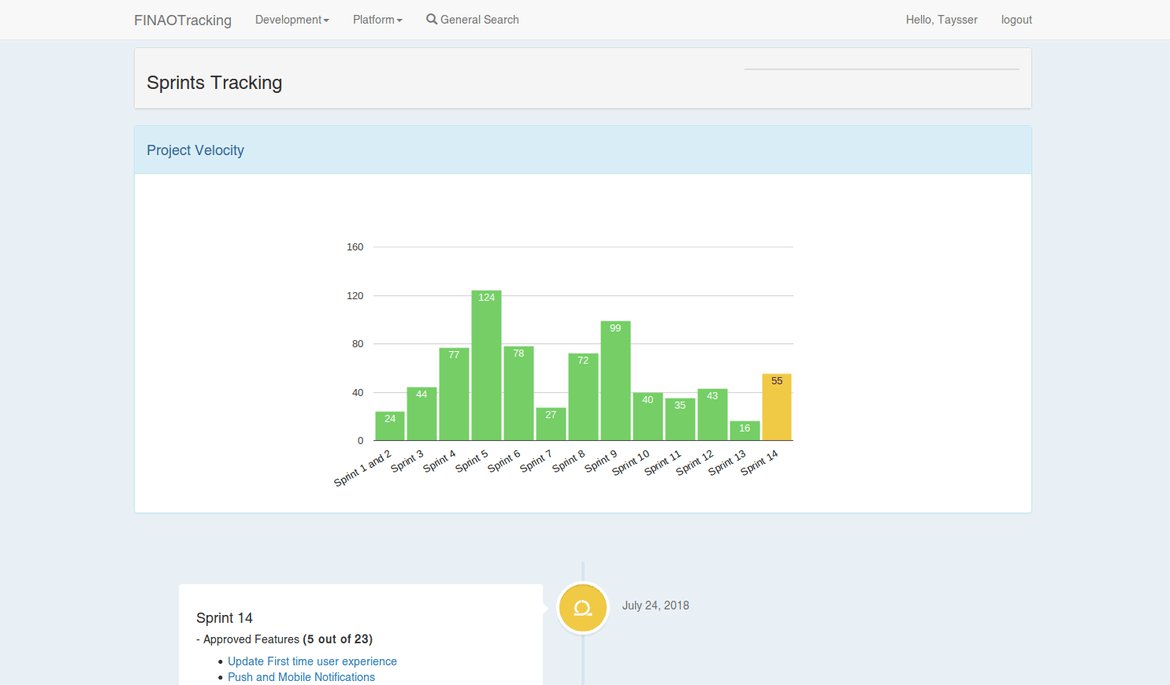Click the Sprints Tracking page title

point(214,83)
